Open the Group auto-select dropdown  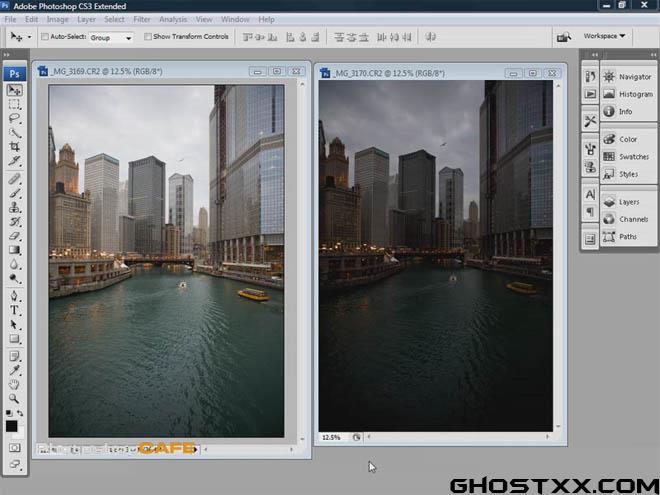pos(111,38)
